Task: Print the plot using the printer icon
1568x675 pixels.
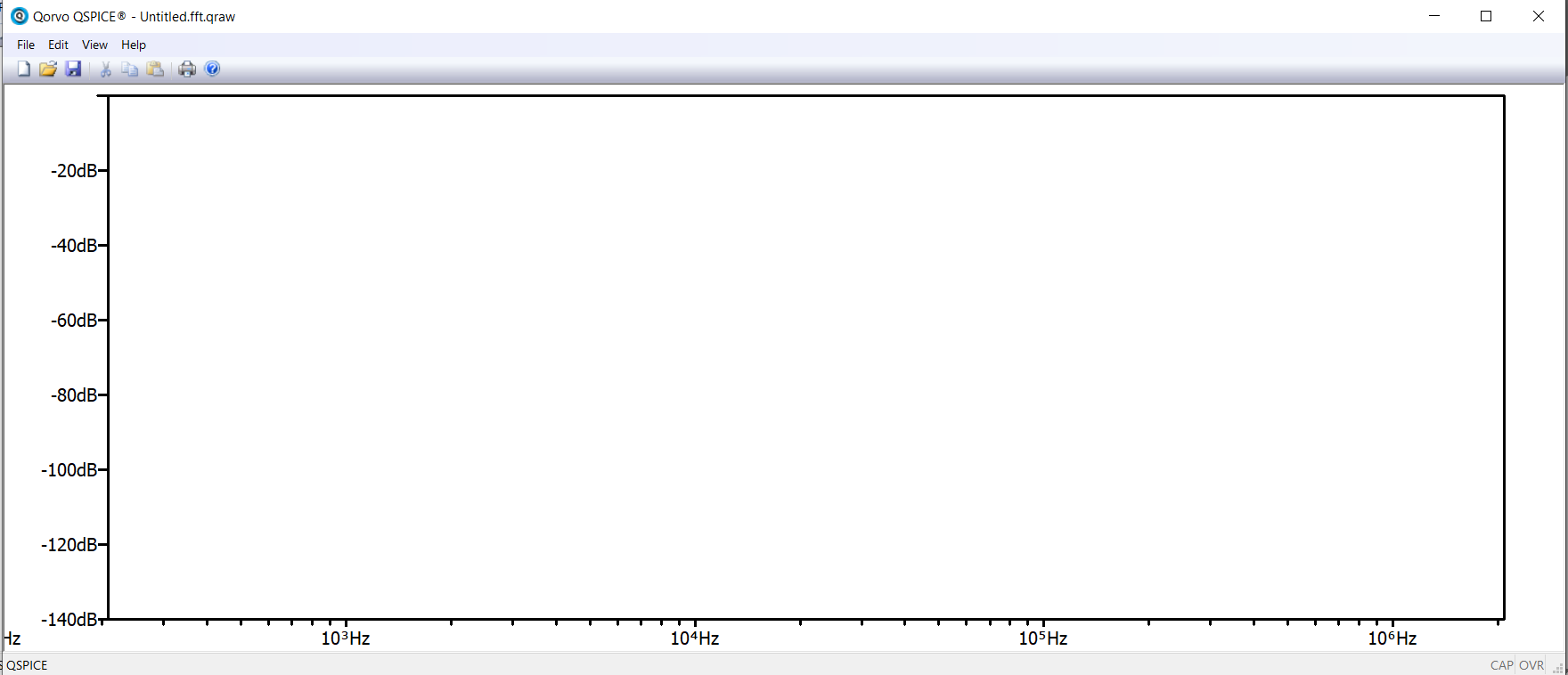Action: click(187, 69)
